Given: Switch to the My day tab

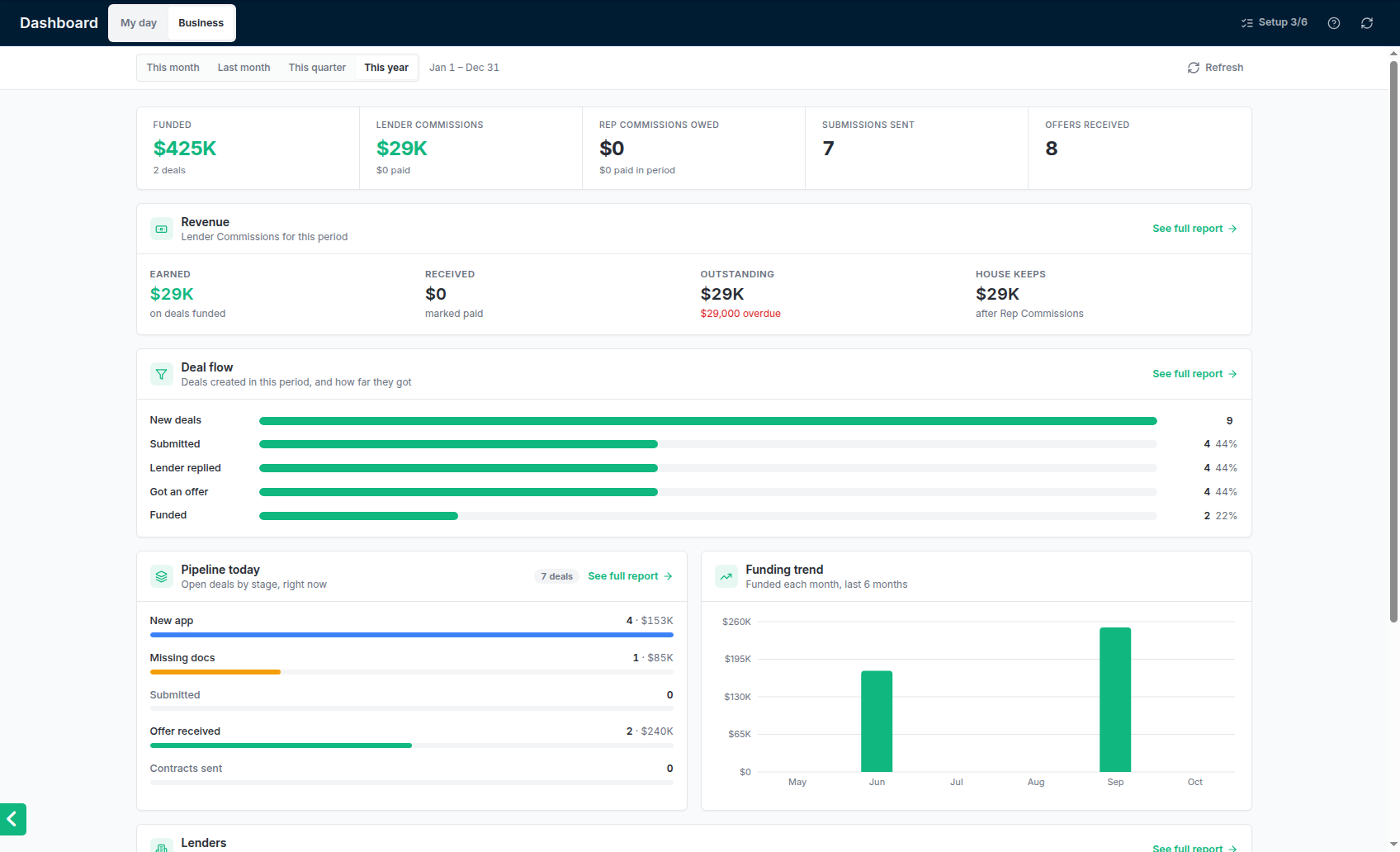Looking at the screenshot, I should pos(139,23).
